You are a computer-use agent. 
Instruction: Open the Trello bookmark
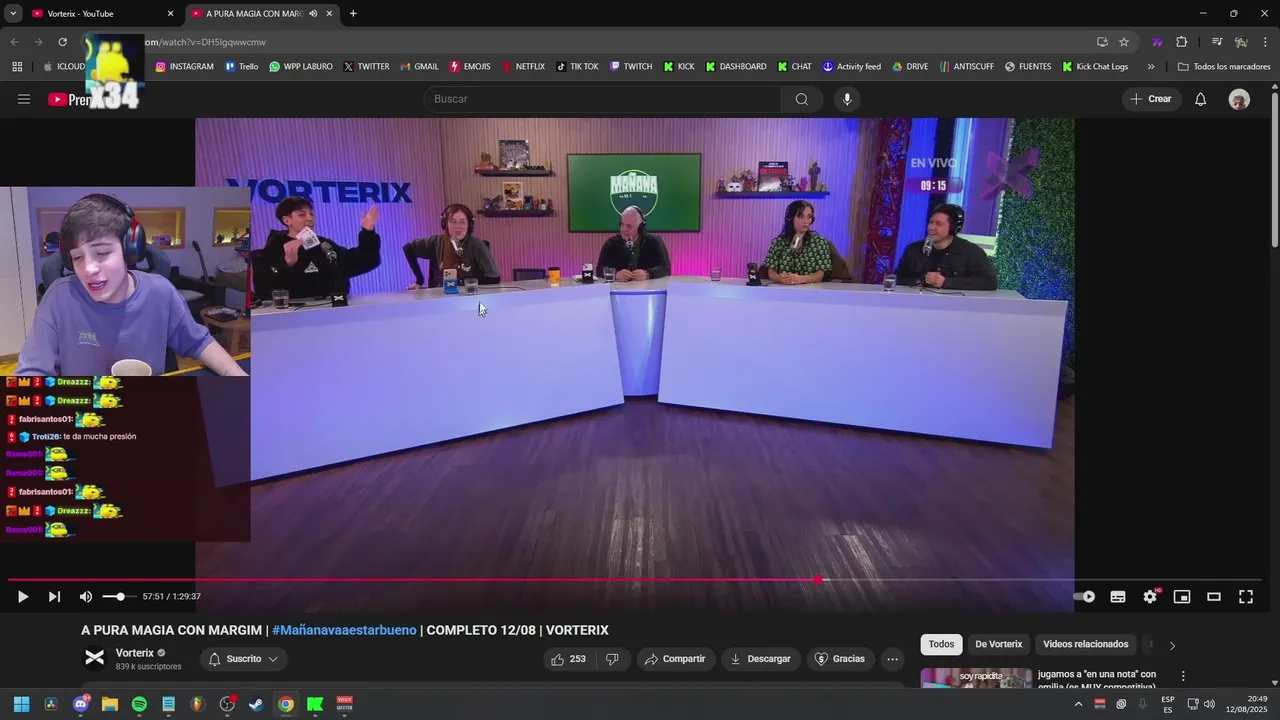(241, 67)
